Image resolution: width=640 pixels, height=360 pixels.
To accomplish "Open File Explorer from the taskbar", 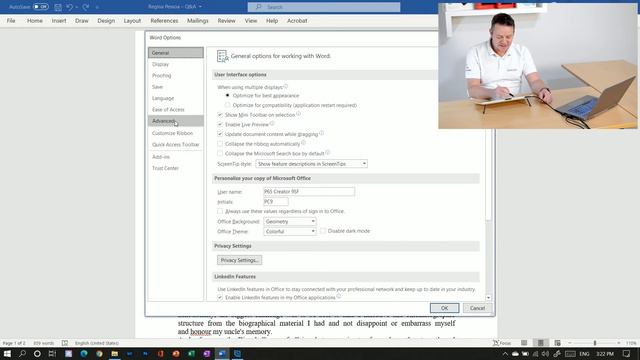I will [115, 353].
